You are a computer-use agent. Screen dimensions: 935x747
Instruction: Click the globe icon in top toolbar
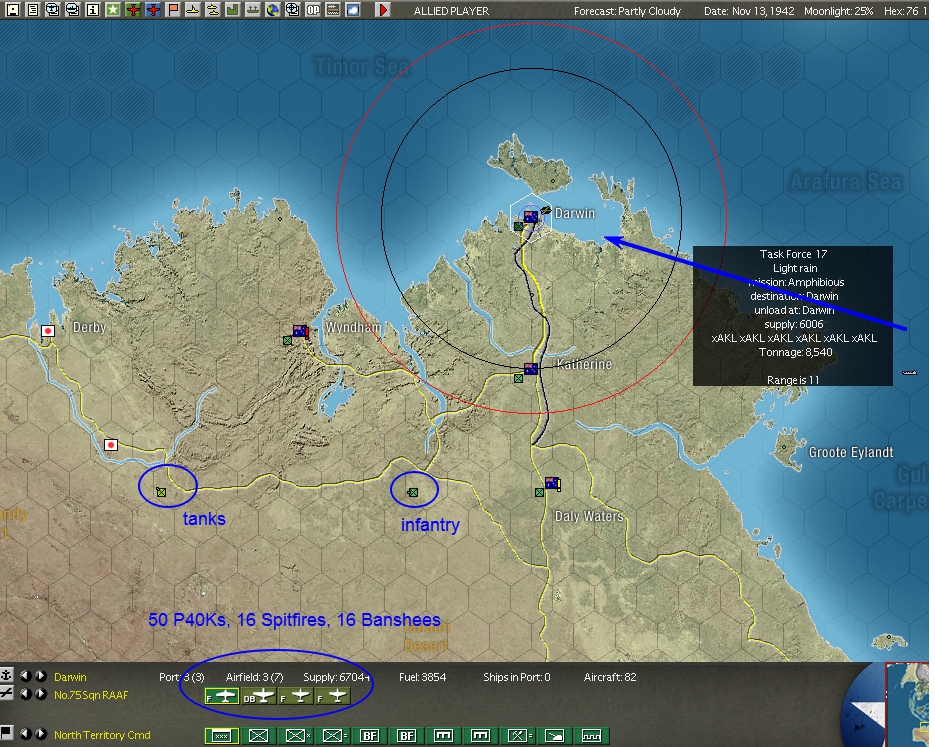coord(273,10)
